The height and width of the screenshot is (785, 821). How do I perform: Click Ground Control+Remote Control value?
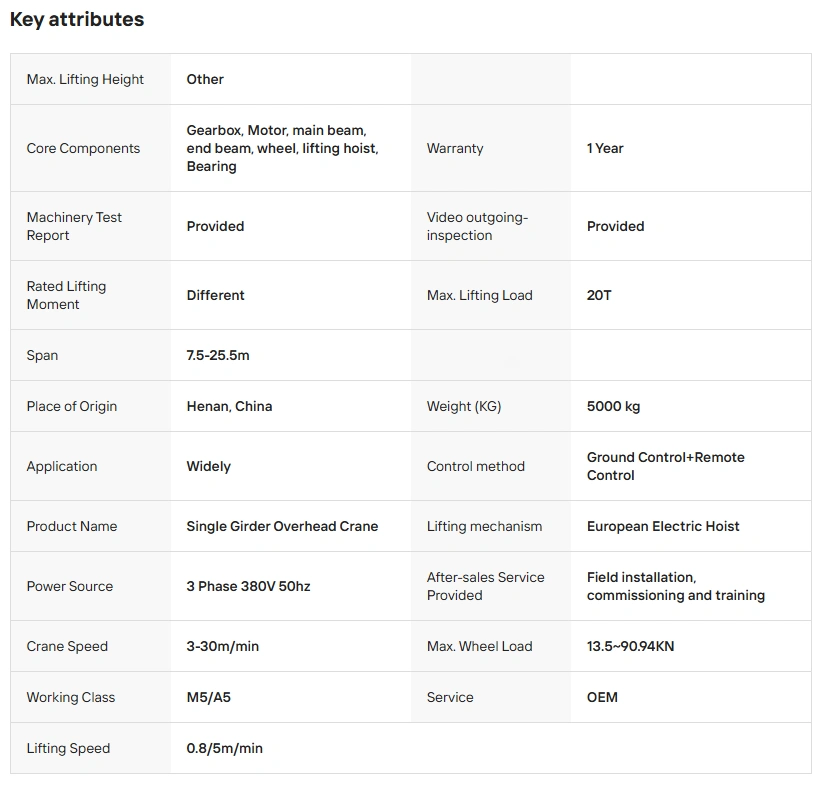[665, 466]
